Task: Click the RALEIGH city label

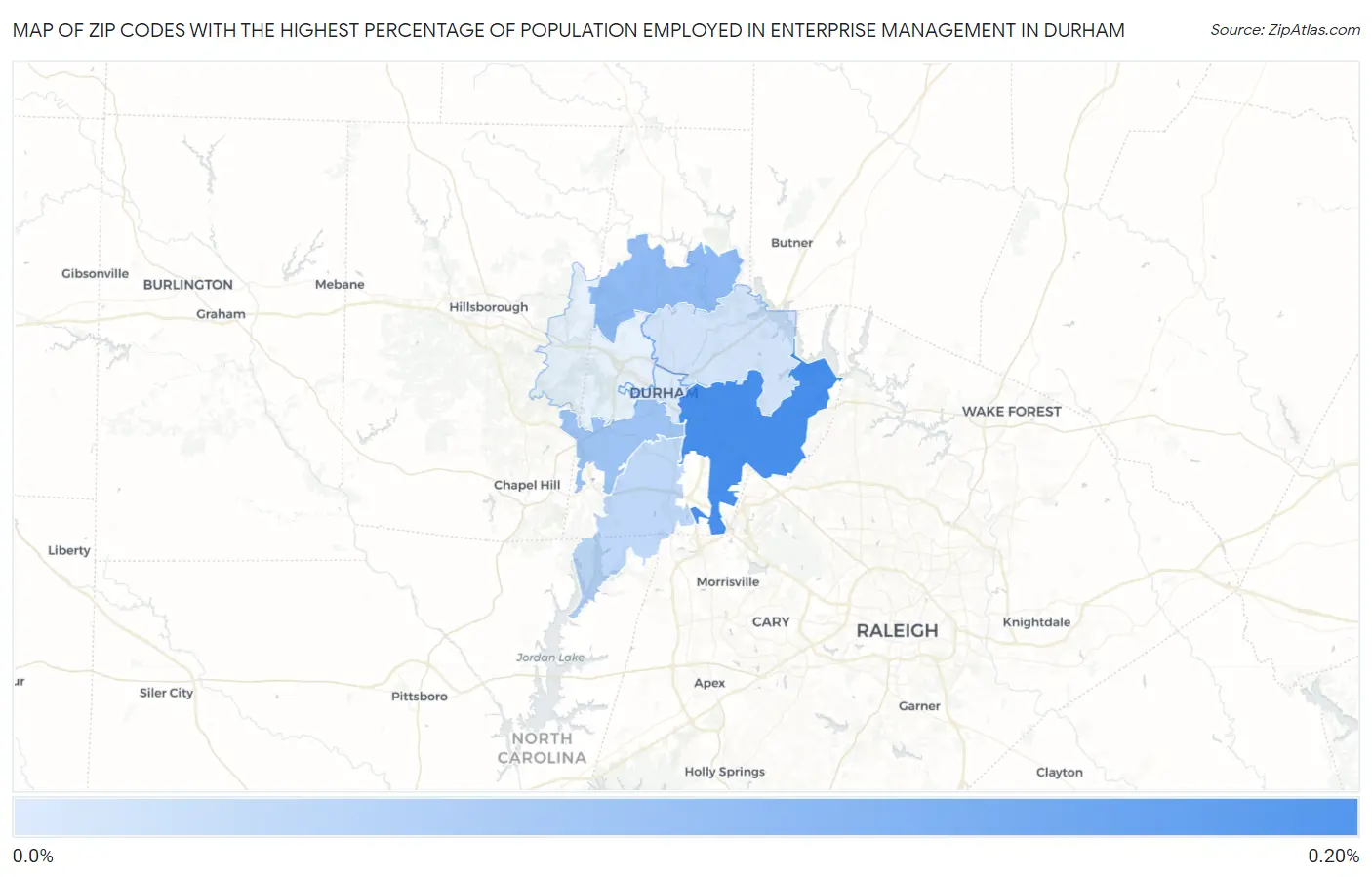Action: tap(897, 631)
